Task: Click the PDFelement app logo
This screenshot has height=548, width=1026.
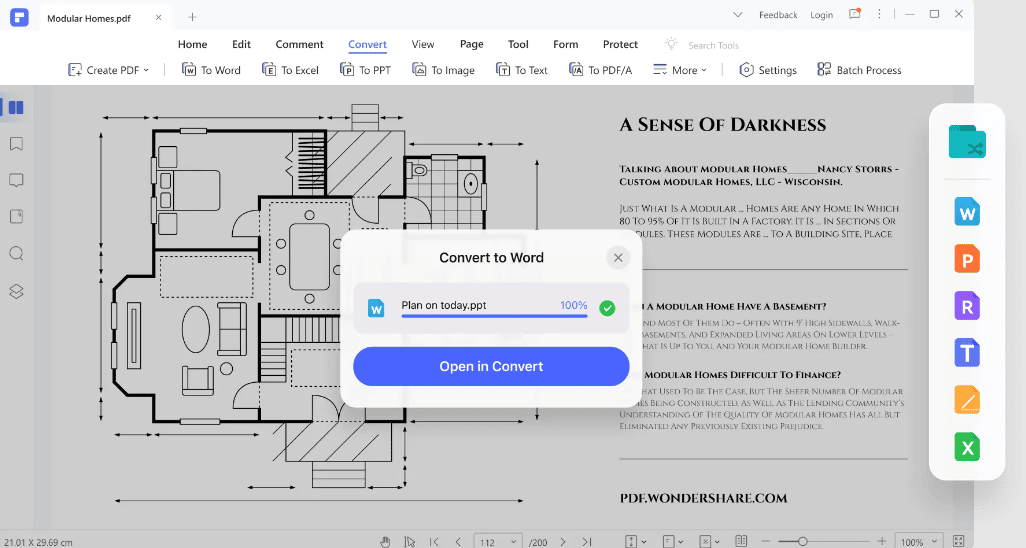Action: coord(19,17)
